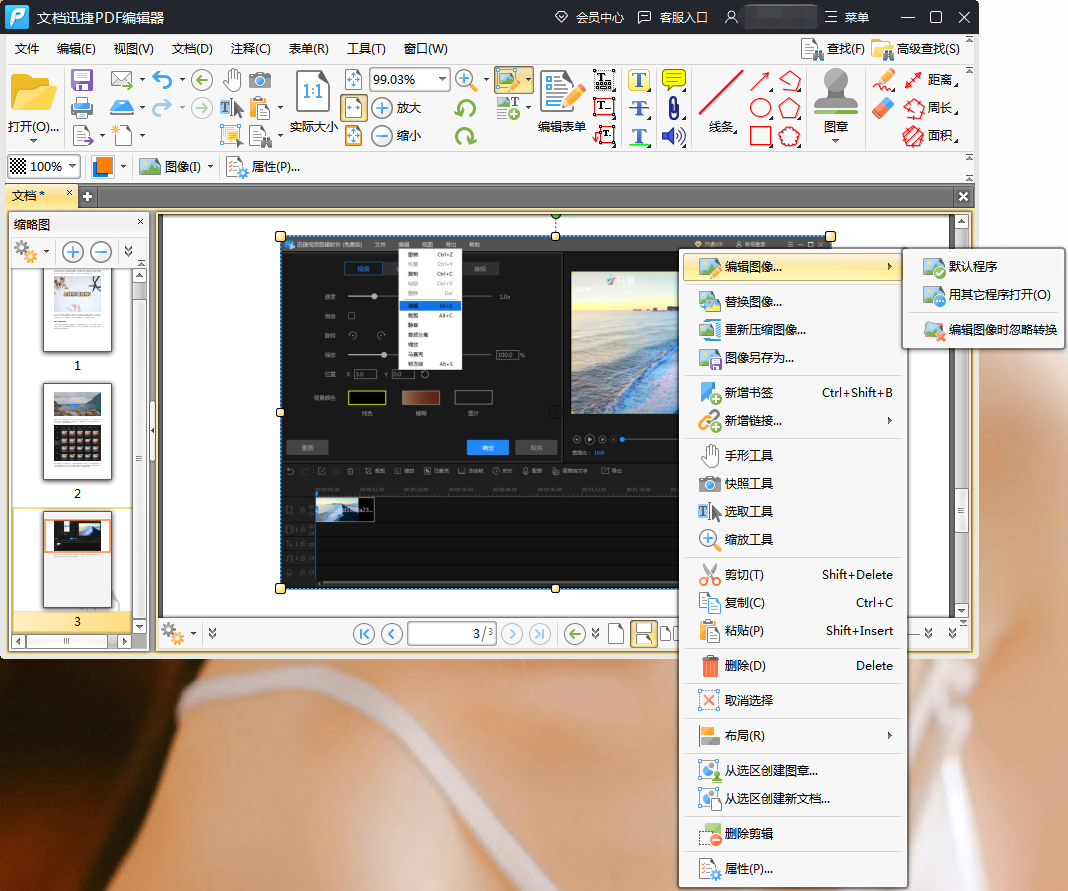Click the yellow sticky note comment icon
The width and height of the screenshot is (1068, 891).
[674, 80]
